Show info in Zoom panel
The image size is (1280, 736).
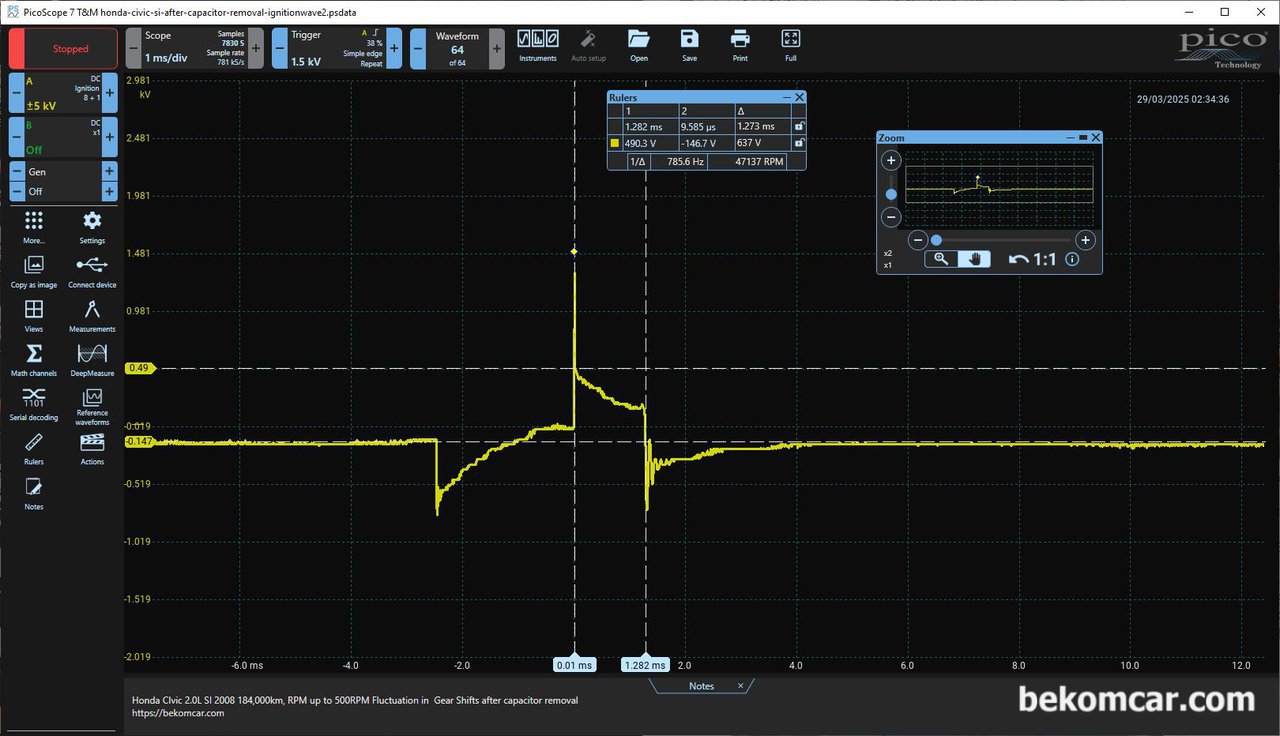(x=1072, y=259)
